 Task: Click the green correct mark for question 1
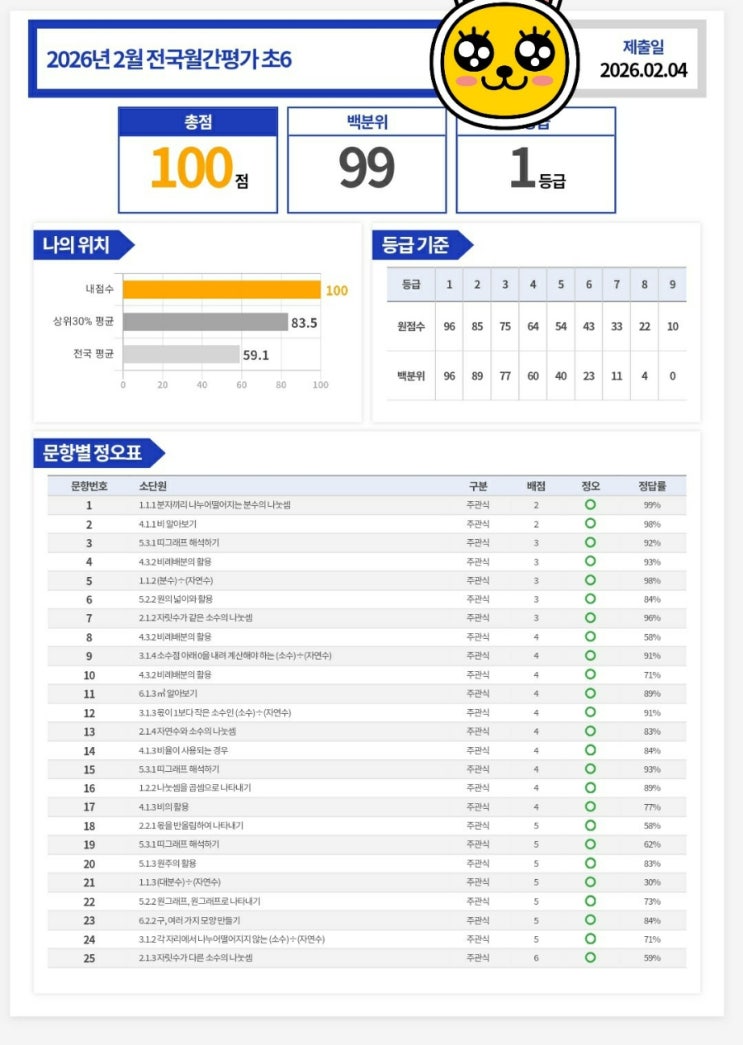coord(590,505)
